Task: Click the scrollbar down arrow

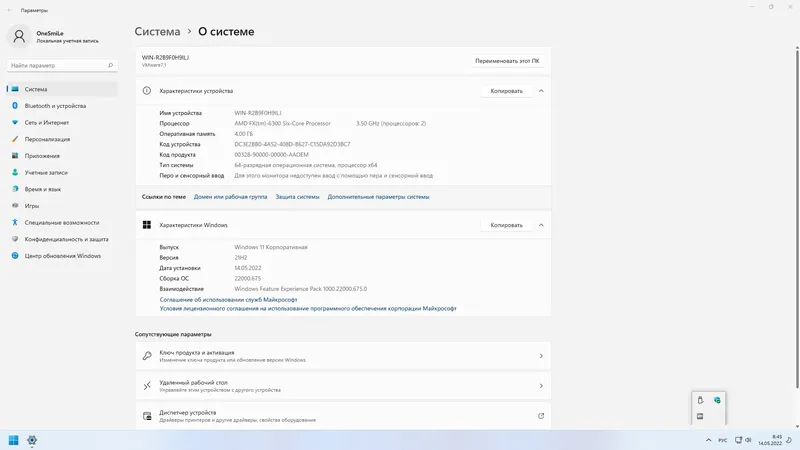Action: click(797, 427)
